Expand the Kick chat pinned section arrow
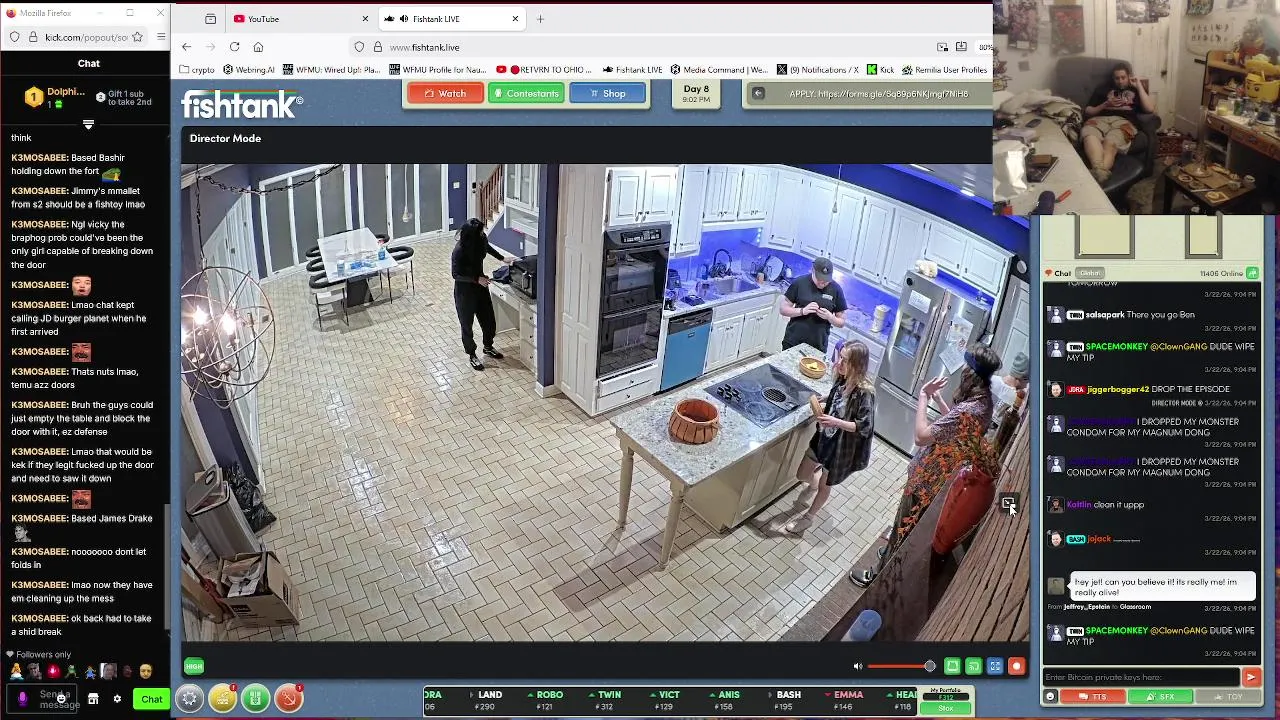The image size is (1280, 720). point(88,124)
